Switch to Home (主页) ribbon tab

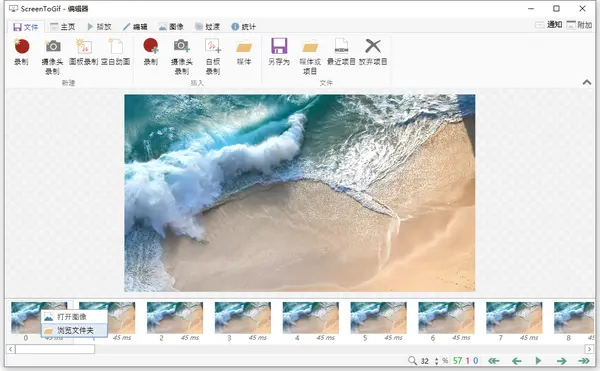pos(63,27)
